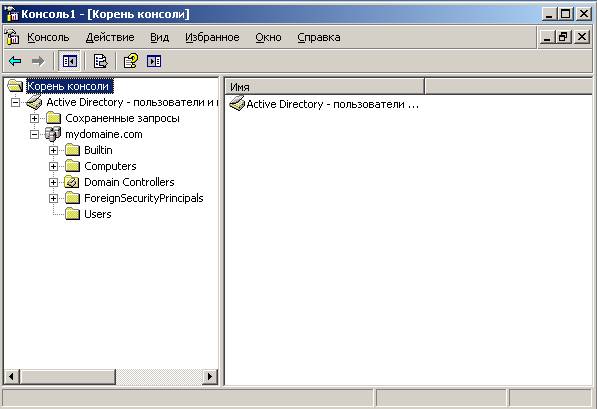Viewport: 597px width, 409px height.
Task: Expand the Сохраненные запросы node
Action: click(34, 118)
